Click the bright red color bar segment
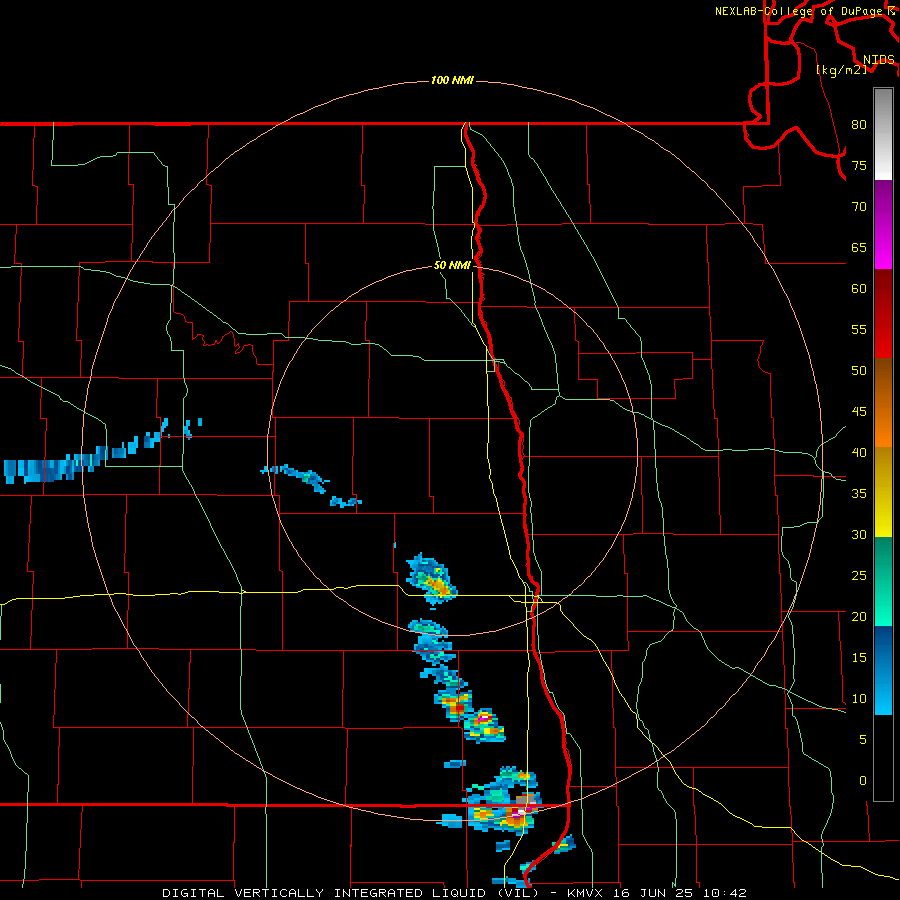 [883, 314]
